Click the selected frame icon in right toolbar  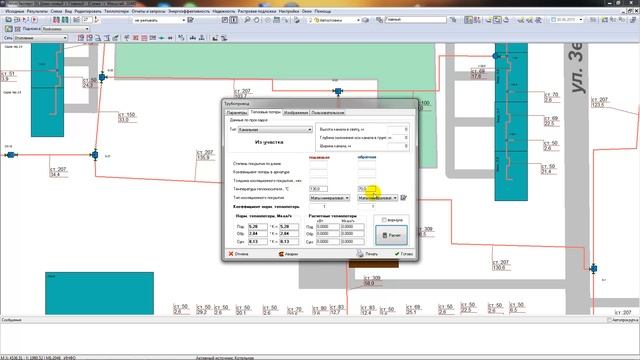497,20
